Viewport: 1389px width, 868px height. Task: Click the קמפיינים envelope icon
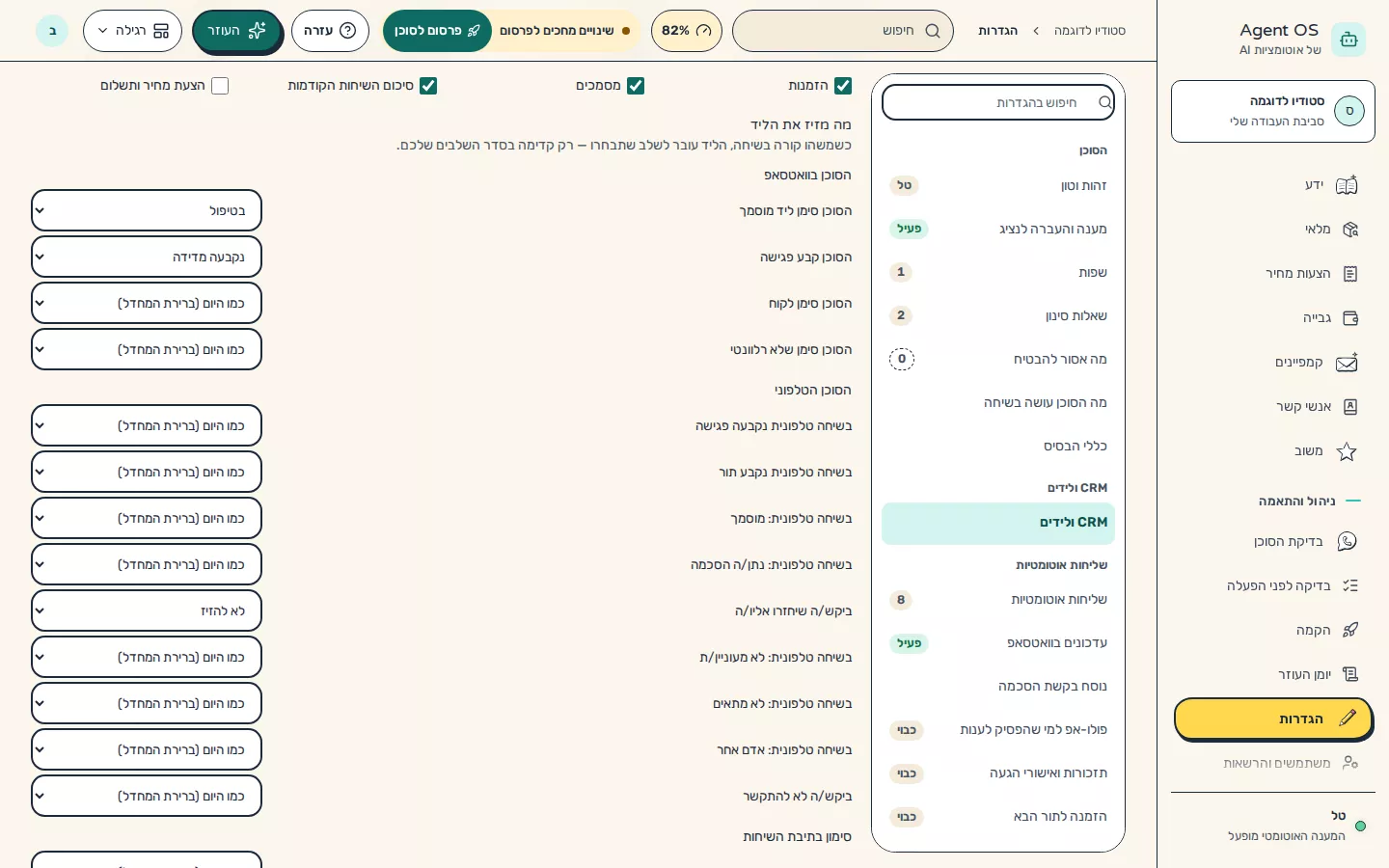point(1348,363)
